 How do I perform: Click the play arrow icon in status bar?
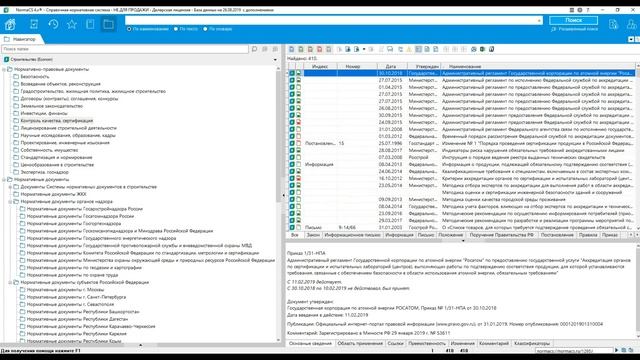tap(616, 350)
